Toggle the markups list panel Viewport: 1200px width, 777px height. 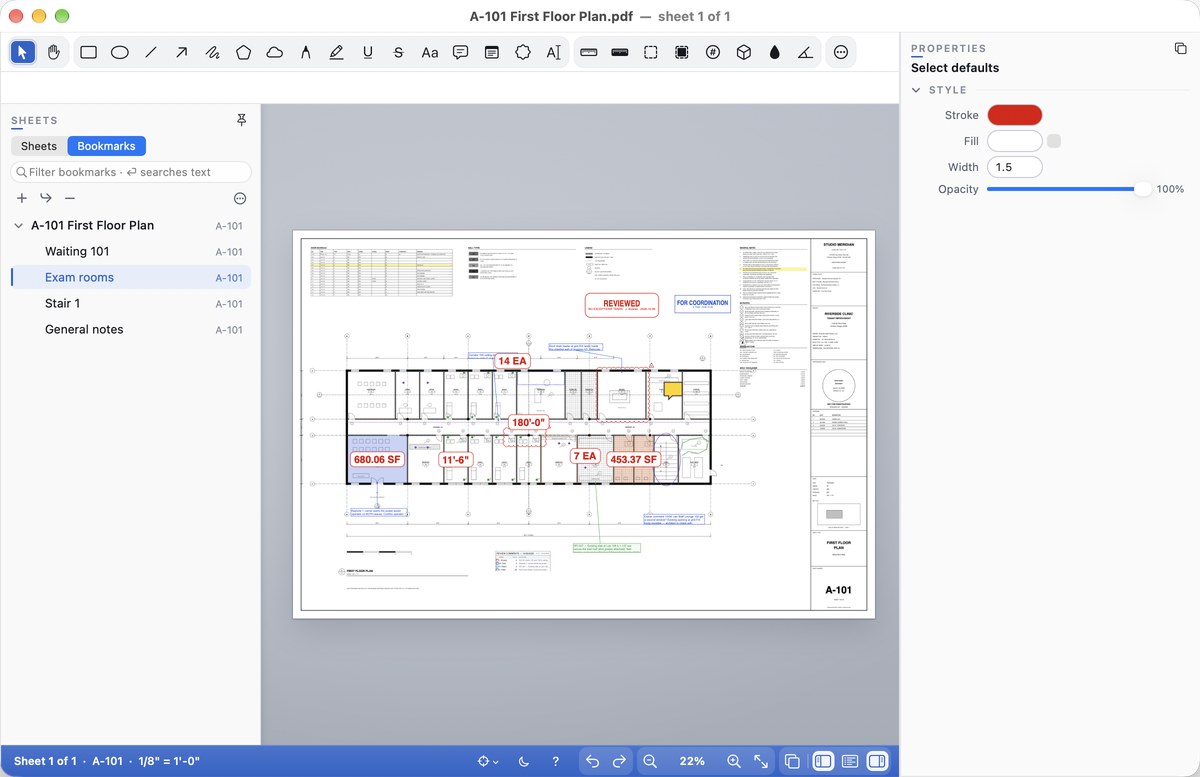coord(850,761)
